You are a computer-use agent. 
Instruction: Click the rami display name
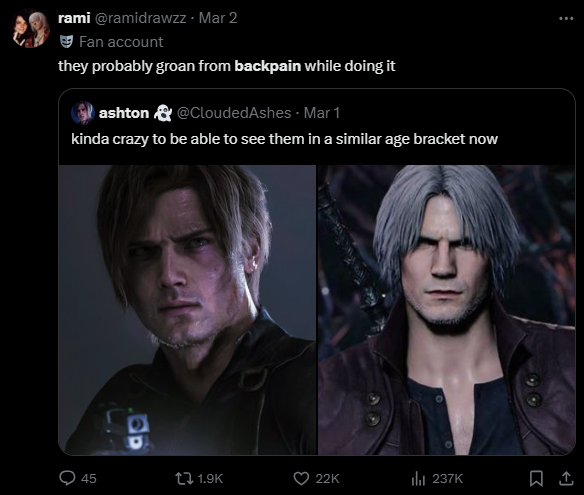point(74,18)
